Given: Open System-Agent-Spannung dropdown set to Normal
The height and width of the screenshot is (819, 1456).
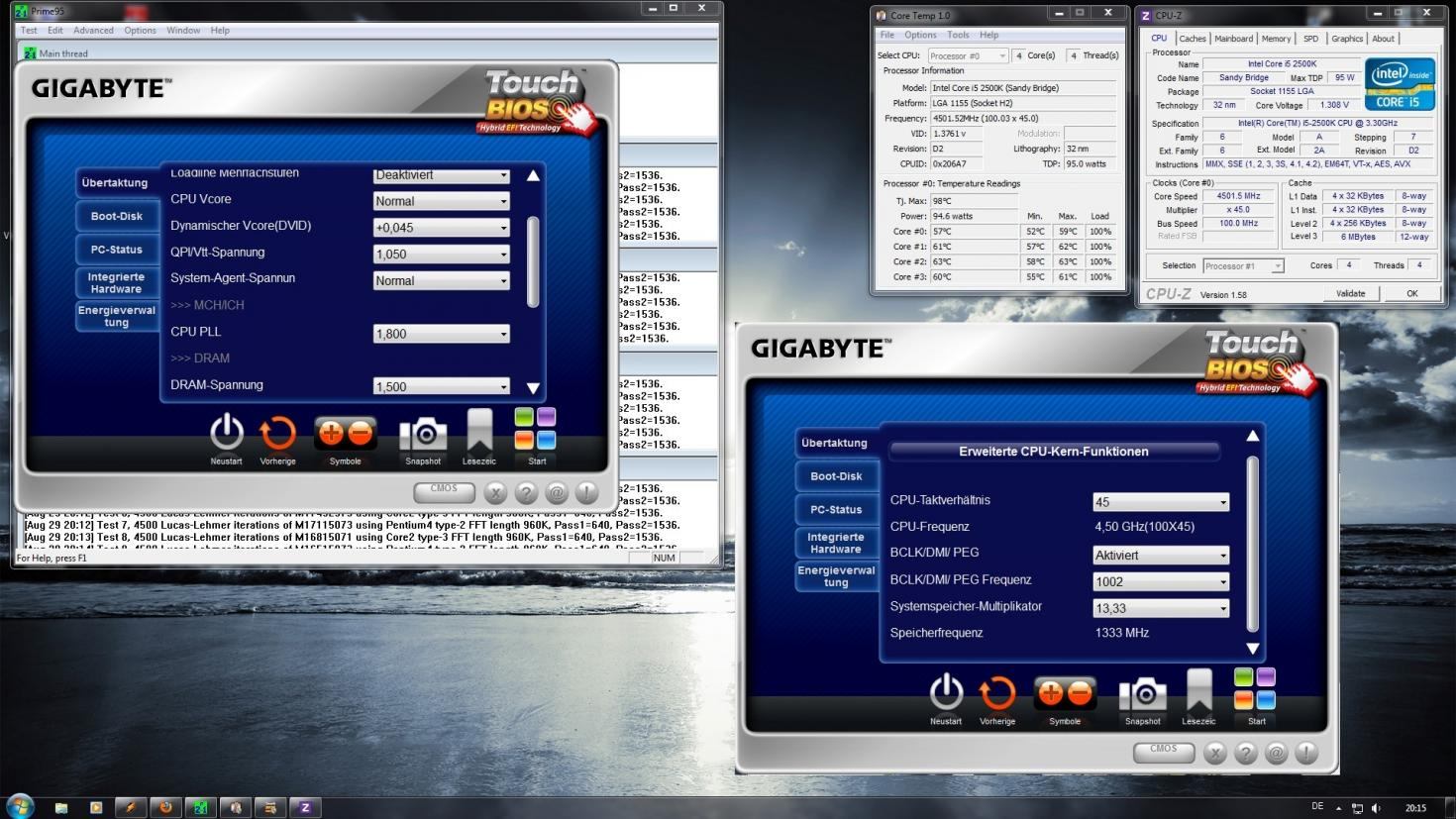Looking at the screenshot, I should 442,281.
